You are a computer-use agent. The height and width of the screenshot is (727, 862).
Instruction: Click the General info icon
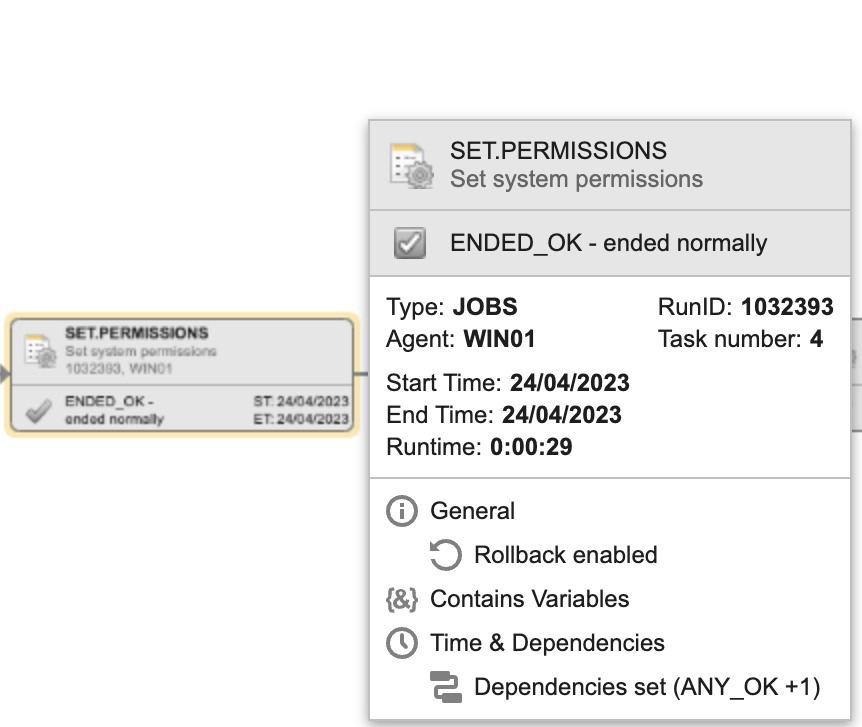click(402, 511)
